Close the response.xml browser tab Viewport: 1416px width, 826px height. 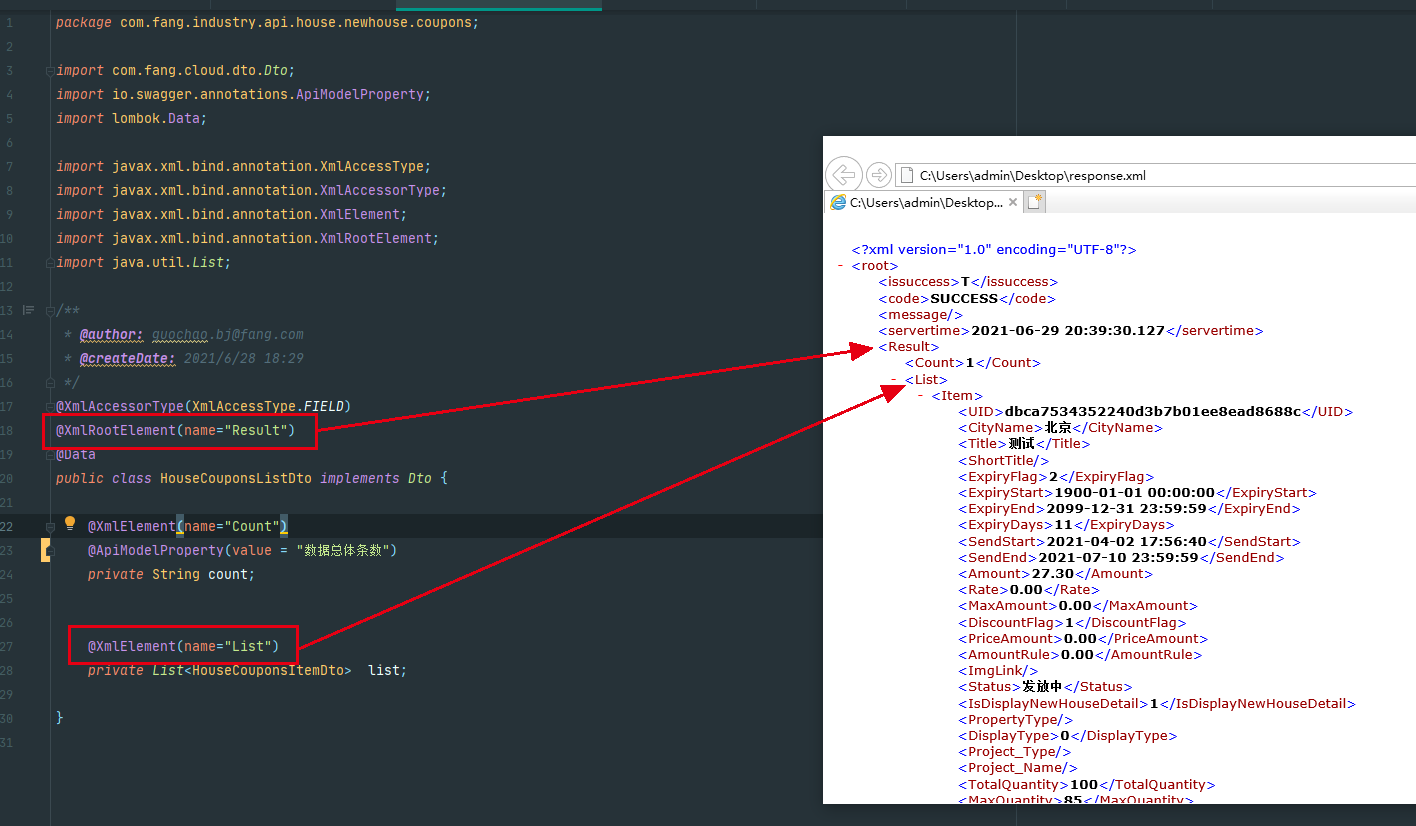tap(1013, 202)
